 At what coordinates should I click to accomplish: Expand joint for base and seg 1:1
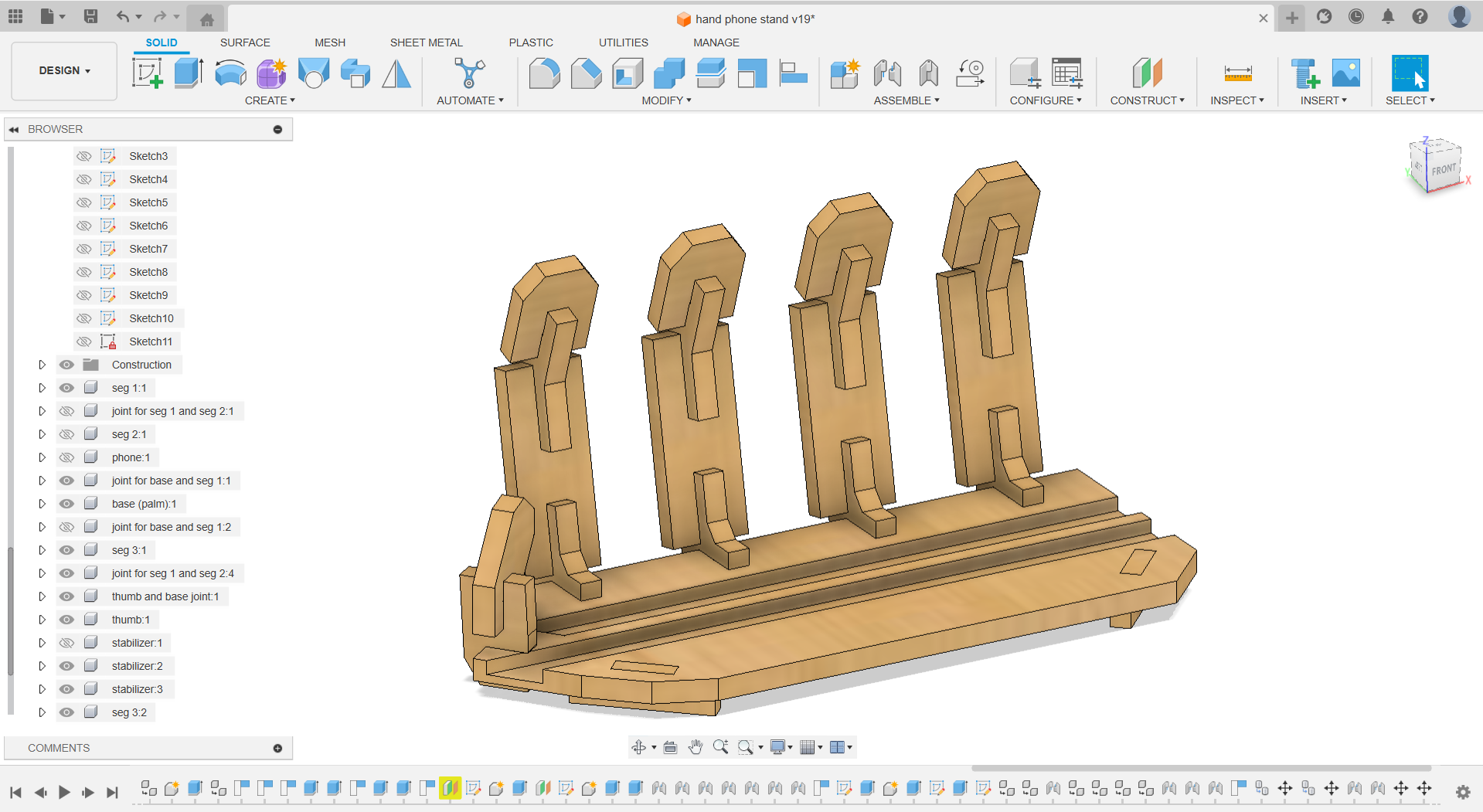pyautogui.click(x=43, y=481)
